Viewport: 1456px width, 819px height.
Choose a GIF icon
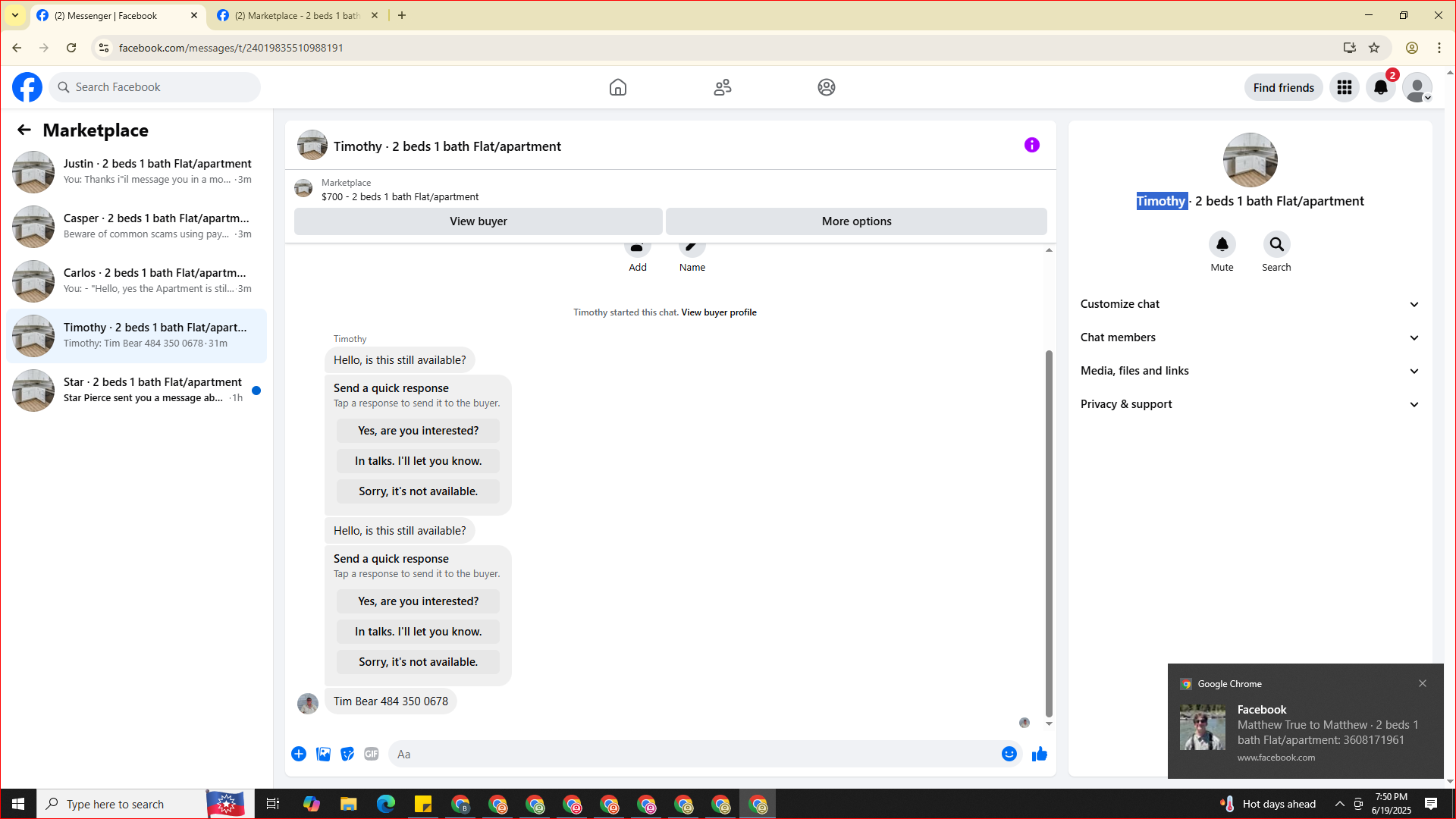[372, 754]
